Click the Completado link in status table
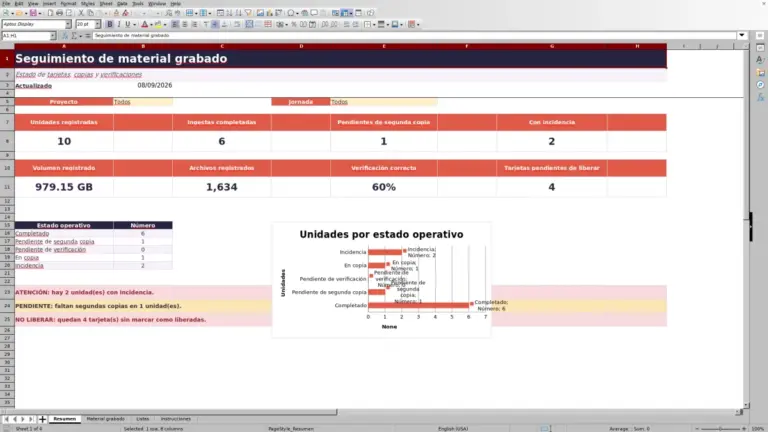The width and height of the screenshot is (768, 432). (x=32, y=234)
